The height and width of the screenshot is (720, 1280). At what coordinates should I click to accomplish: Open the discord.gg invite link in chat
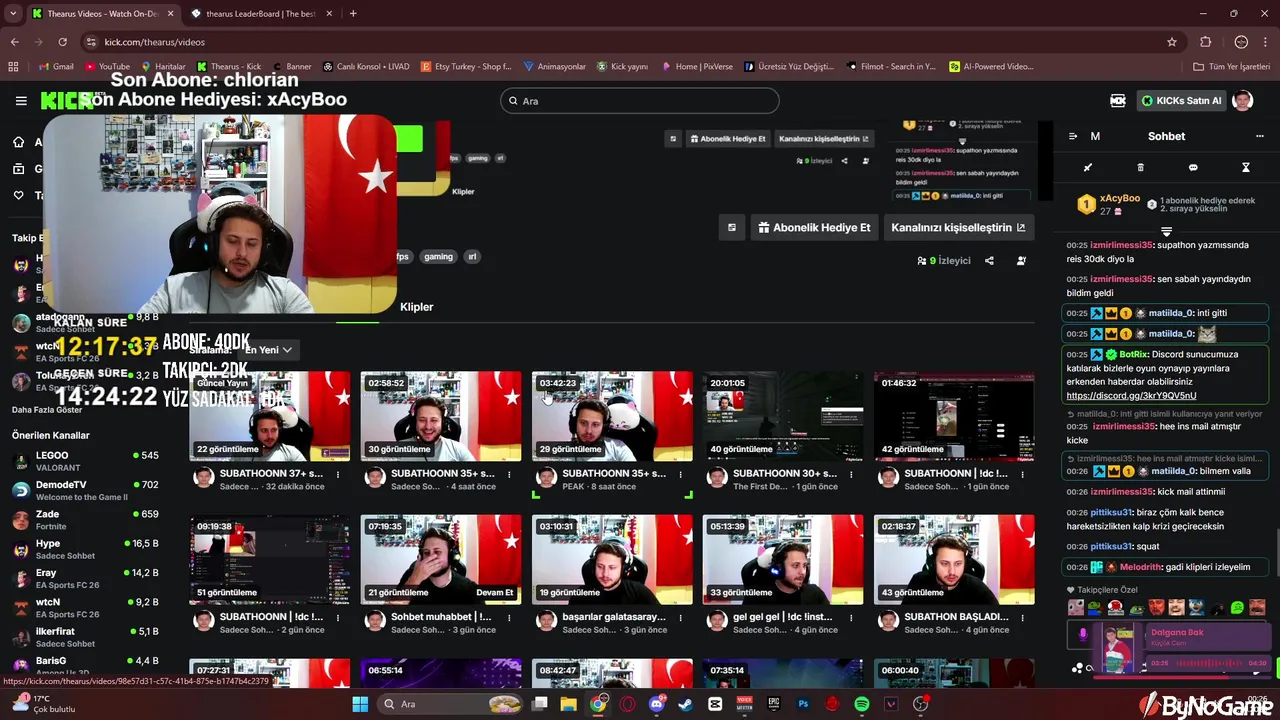point(1131,396)
